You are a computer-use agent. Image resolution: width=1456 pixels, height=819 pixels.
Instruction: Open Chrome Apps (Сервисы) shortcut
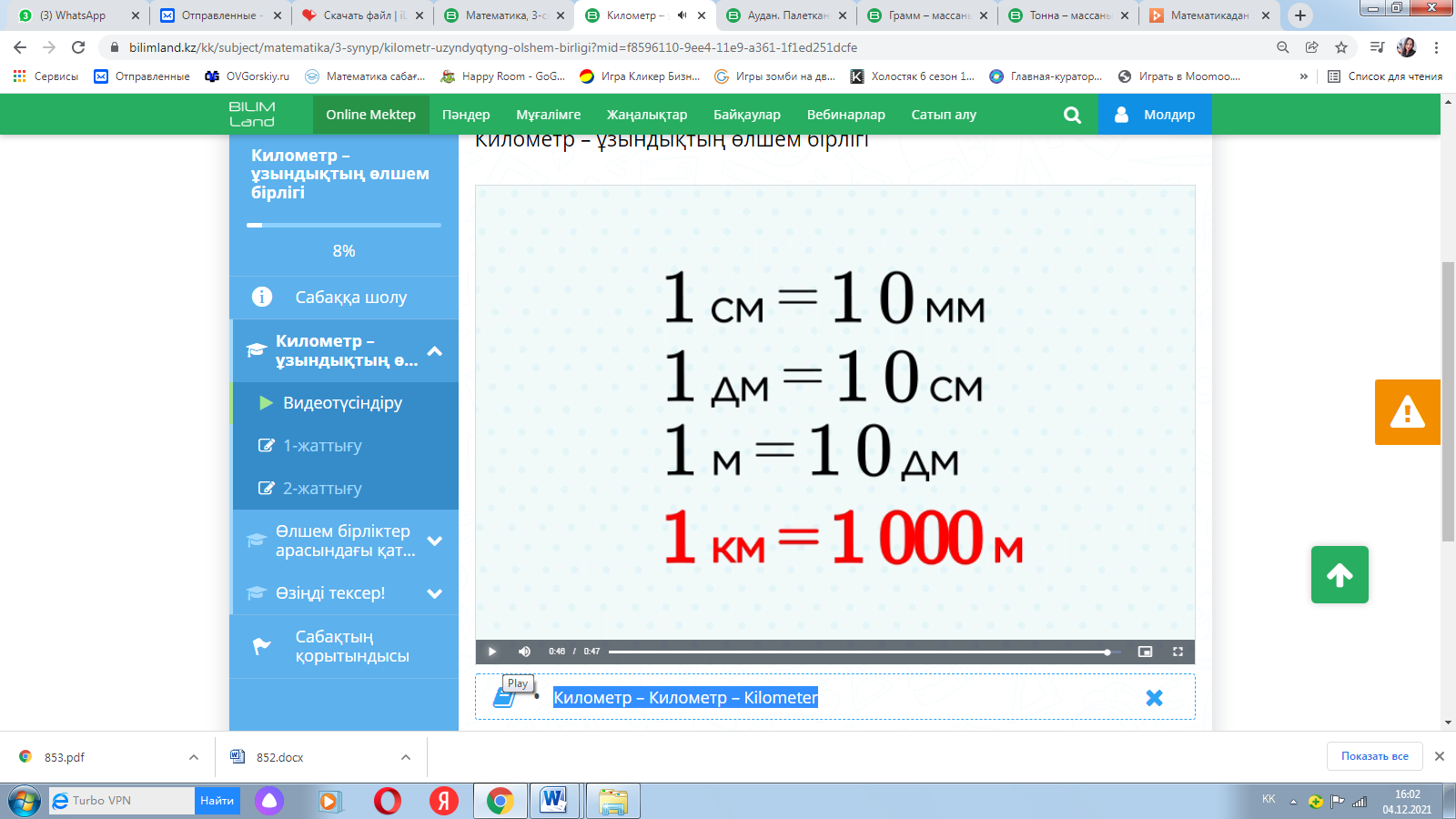coord(45,76)
